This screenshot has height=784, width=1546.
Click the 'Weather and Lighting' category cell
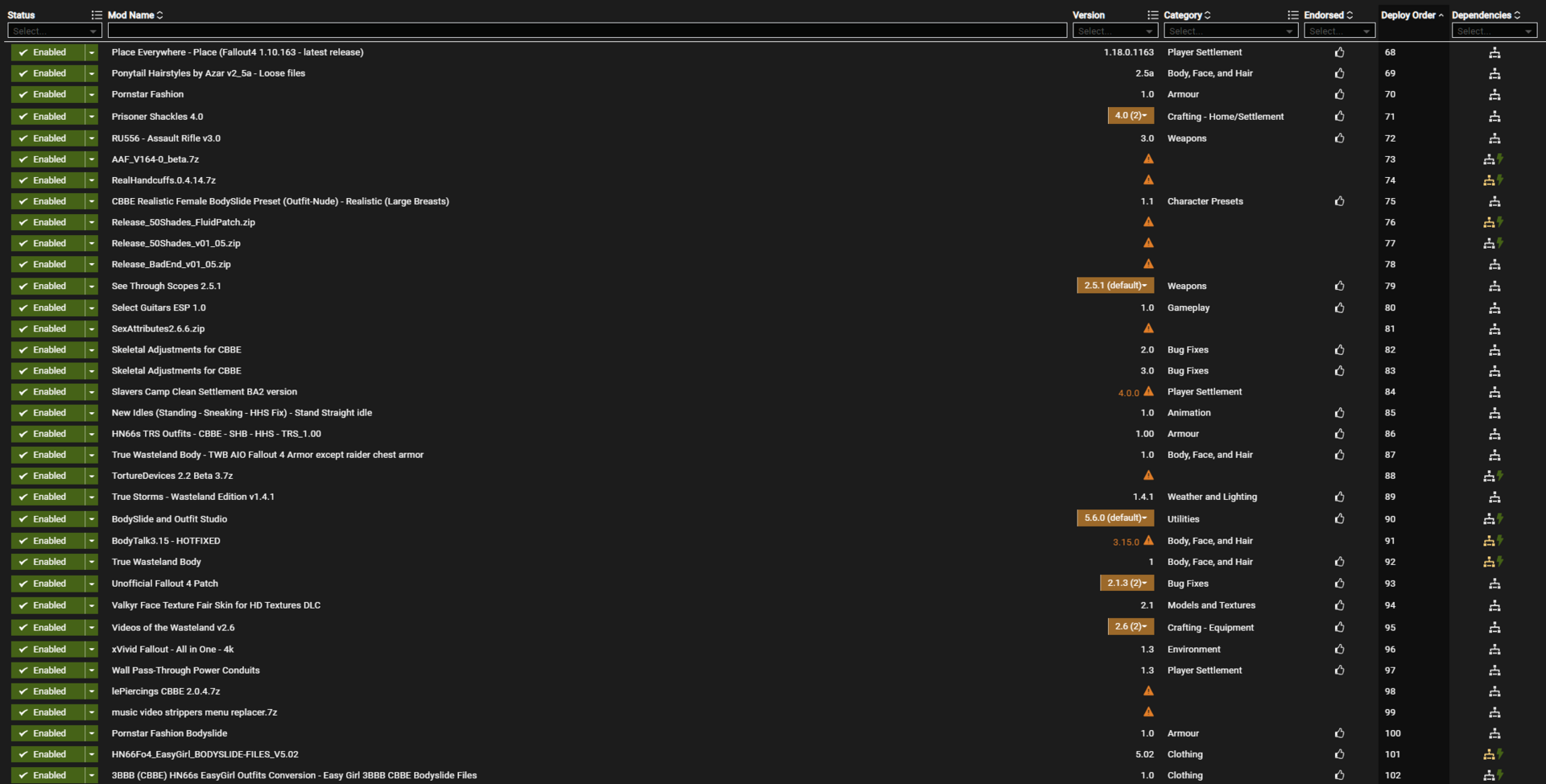(1212, 497)
